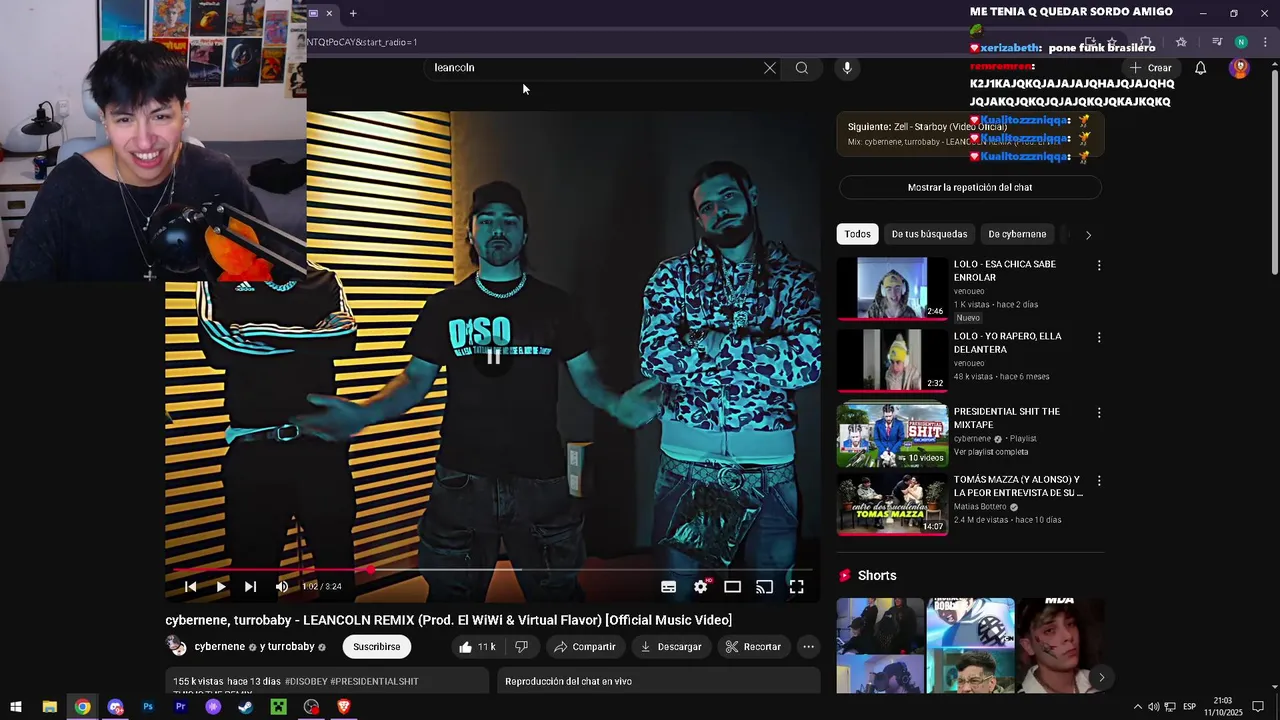Open Chrome three-dot menu
Screen dimensions: 1280x720
(x=1264, y=42)
